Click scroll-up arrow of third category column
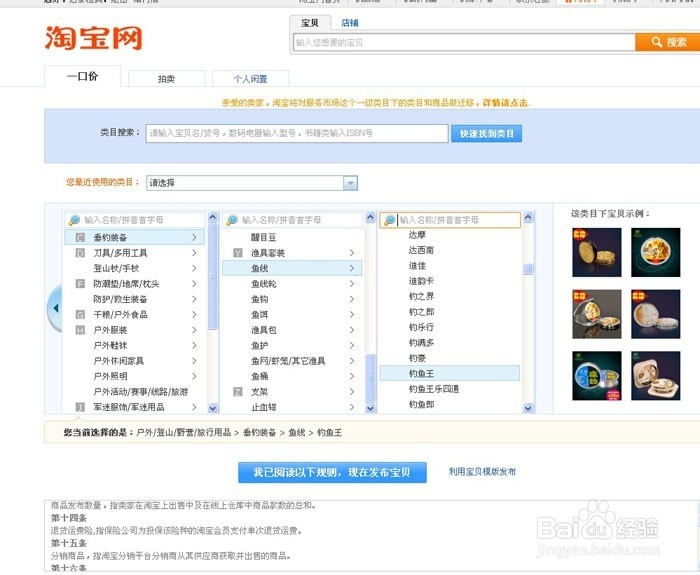700x575 pixels. 528,217
